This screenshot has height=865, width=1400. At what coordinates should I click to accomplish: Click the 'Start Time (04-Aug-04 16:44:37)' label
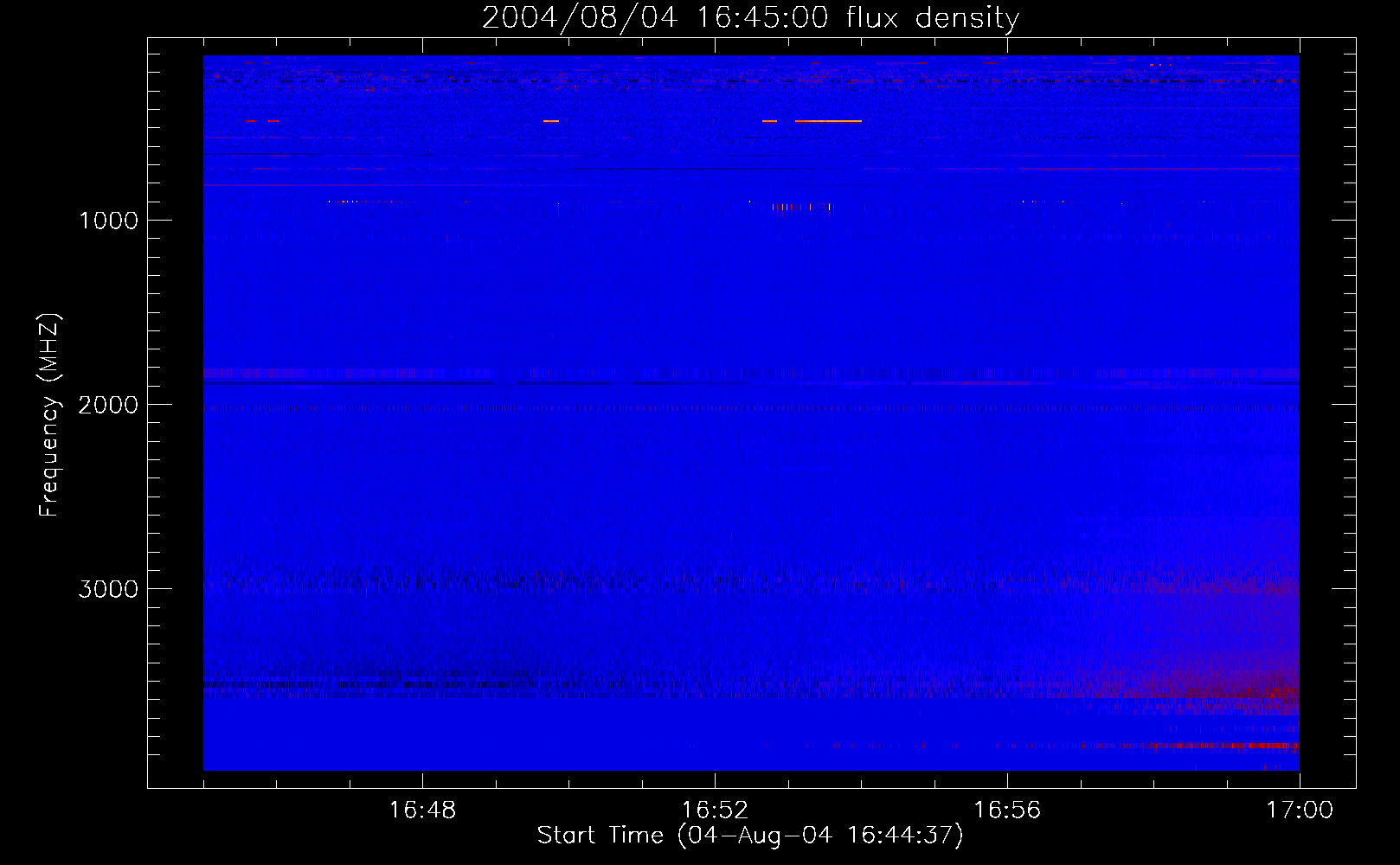(750, 836)
